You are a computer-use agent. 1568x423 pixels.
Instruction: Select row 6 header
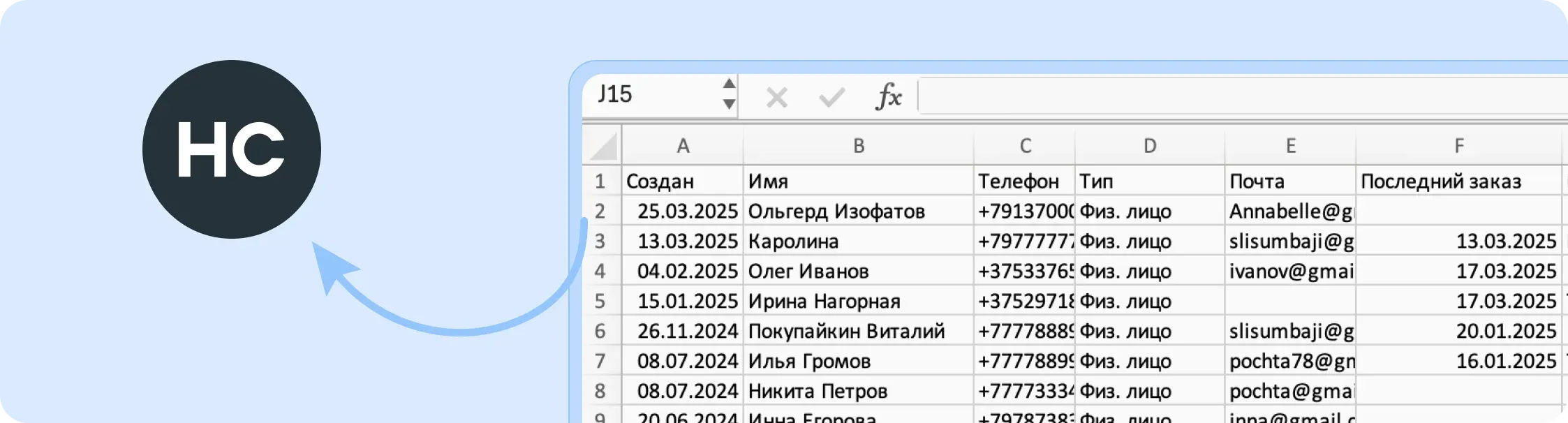click(x=602, y=331)
